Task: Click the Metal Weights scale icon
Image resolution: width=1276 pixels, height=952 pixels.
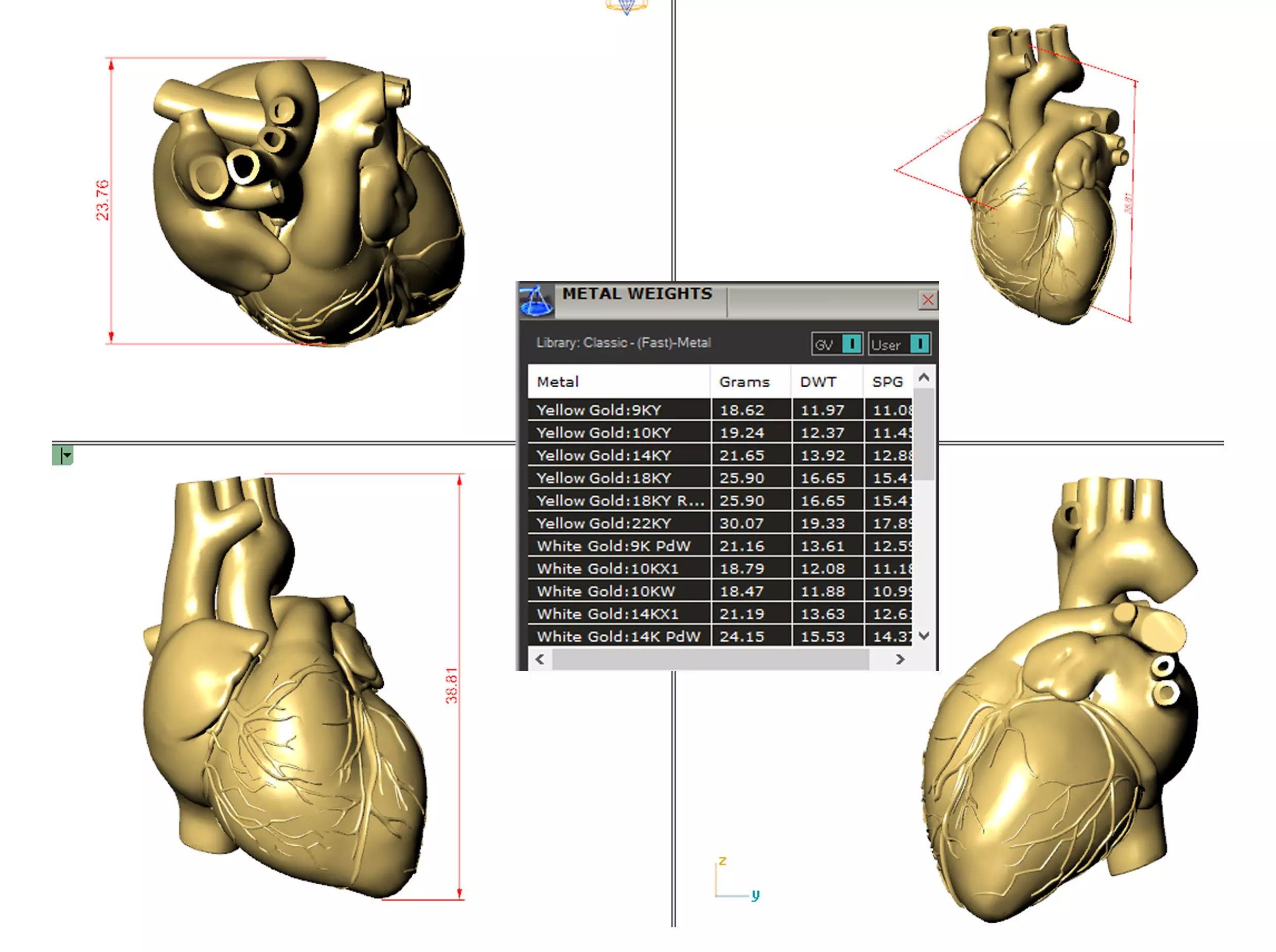Action: pos(536,301)
